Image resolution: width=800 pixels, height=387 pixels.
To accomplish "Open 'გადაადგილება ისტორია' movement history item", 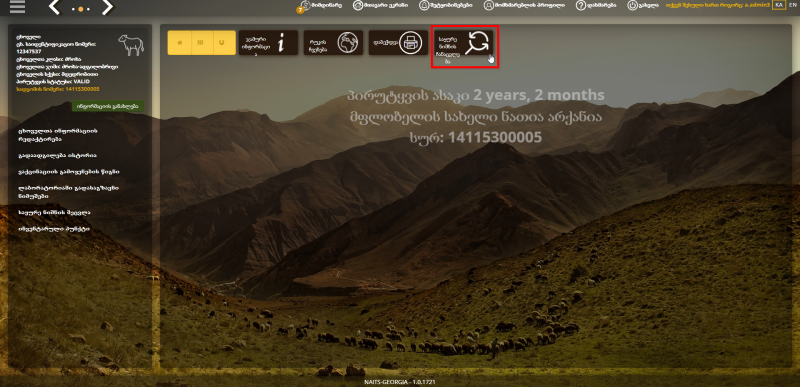I will pos(57,155).
